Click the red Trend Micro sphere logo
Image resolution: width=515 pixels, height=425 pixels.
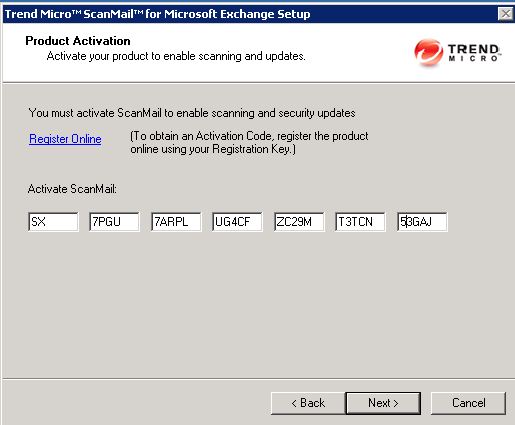[428, 52]
